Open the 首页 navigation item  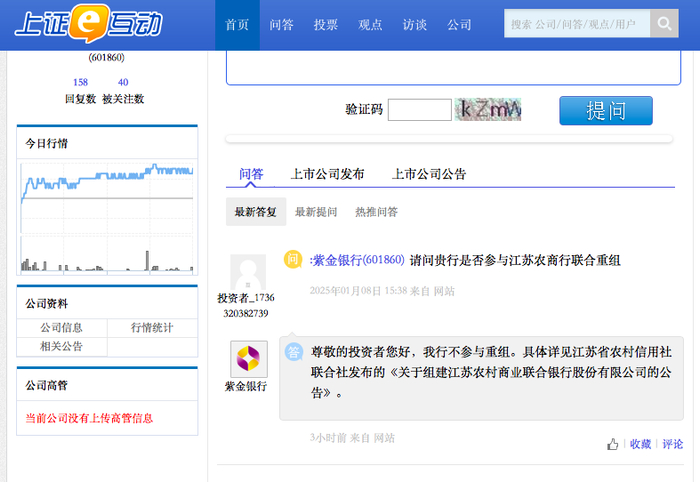tap(237, 25)
